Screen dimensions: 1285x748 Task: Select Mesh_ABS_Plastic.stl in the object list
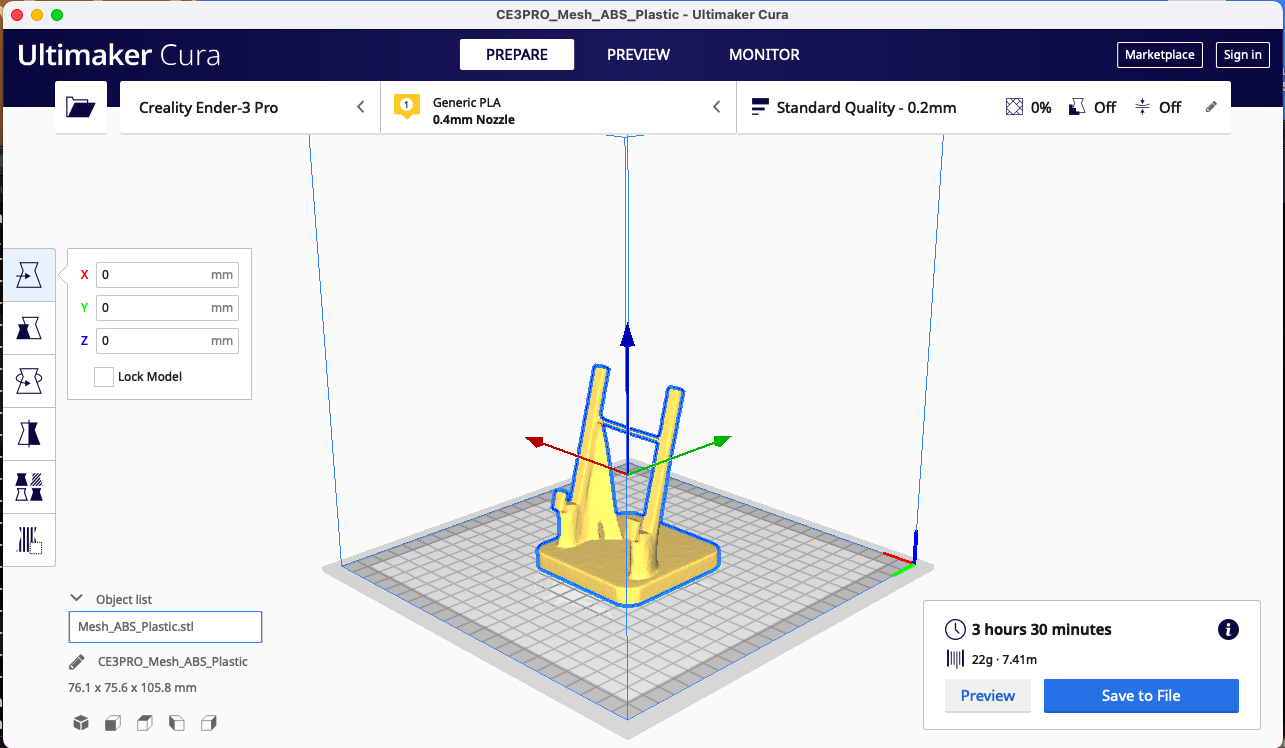(x=165, y=627)
